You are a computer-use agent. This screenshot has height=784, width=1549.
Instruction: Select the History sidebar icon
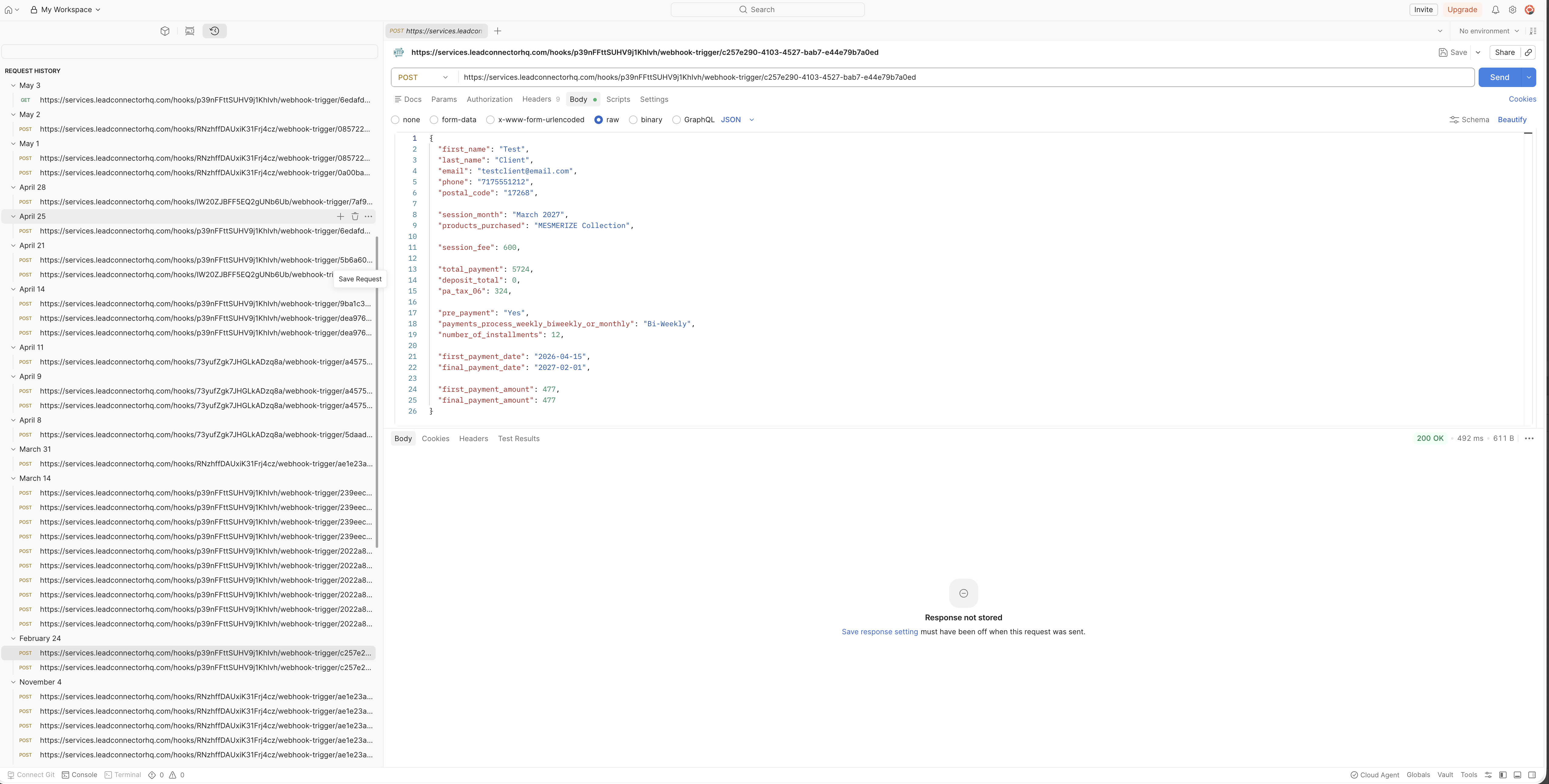(215, 31)
